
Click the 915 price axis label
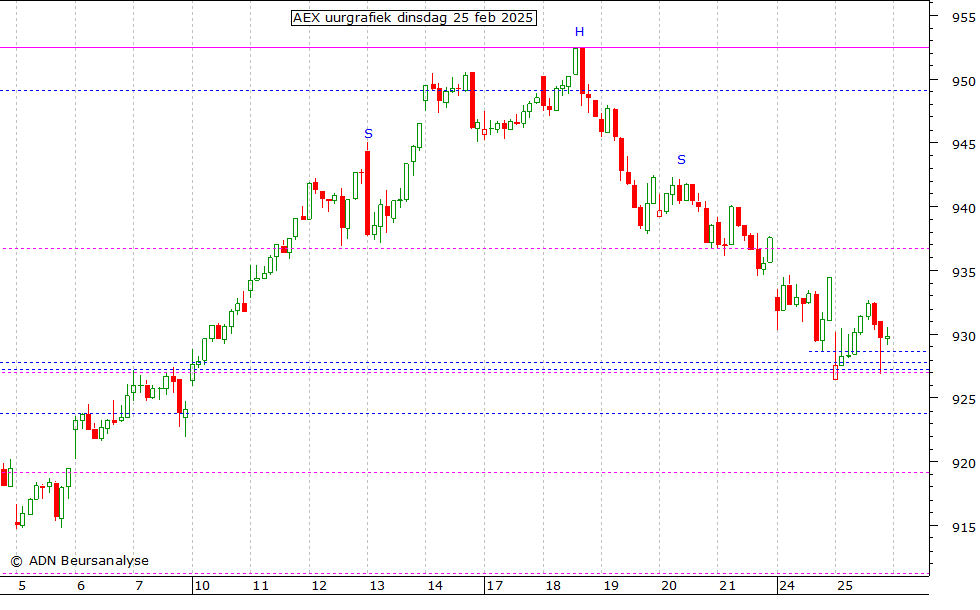(963, 528)
